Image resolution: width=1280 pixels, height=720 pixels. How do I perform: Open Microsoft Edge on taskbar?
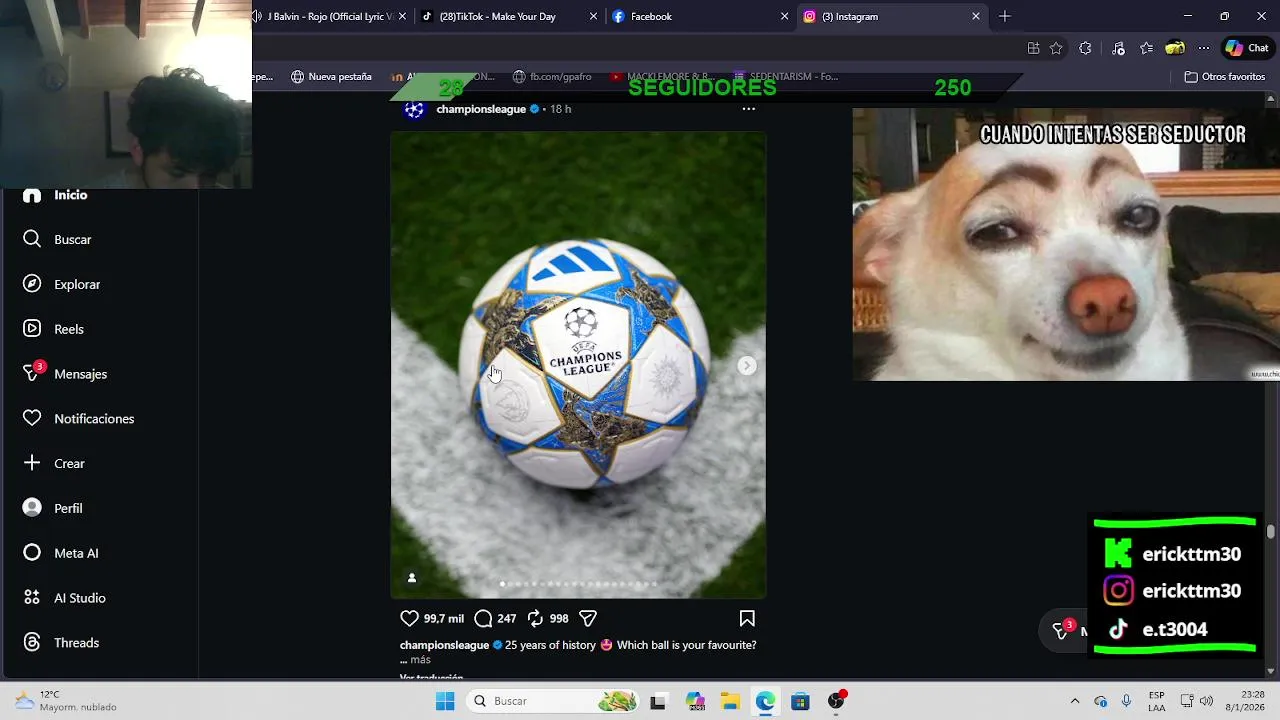pyautogui.click(x=765, y=701)
